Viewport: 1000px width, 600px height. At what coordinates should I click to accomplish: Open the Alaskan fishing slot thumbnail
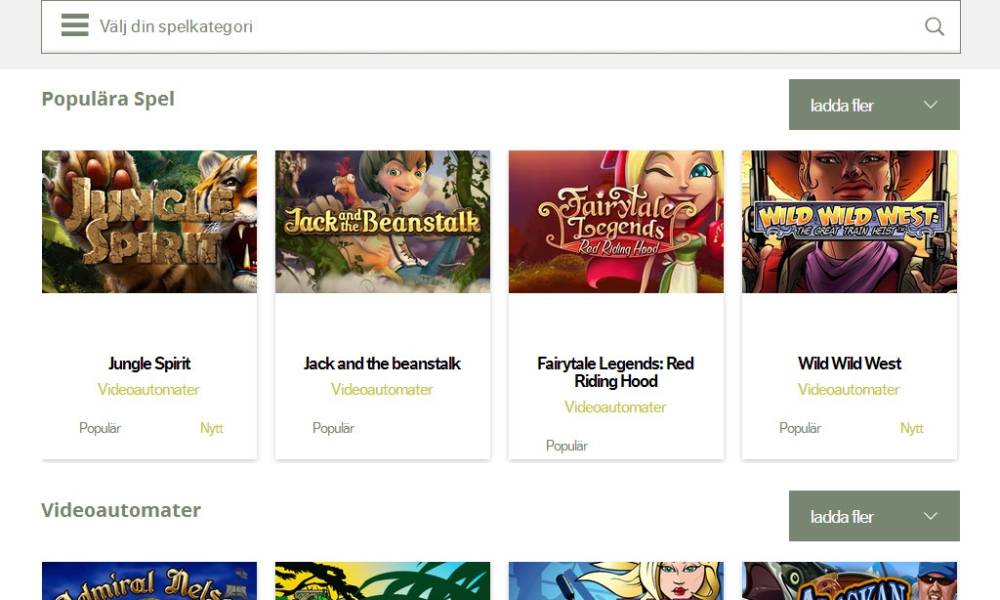[x=849, y=581]
